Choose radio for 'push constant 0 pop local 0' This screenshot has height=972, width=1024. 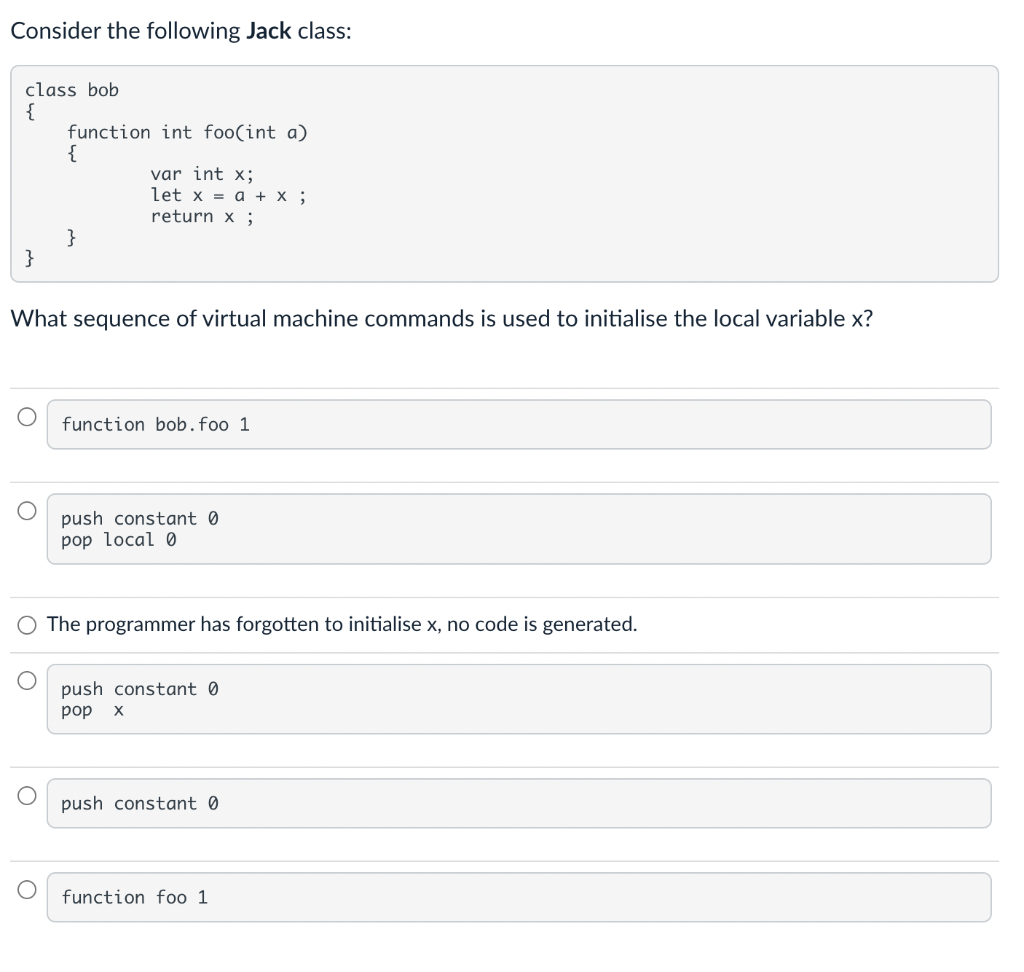(x=27, y=509)
